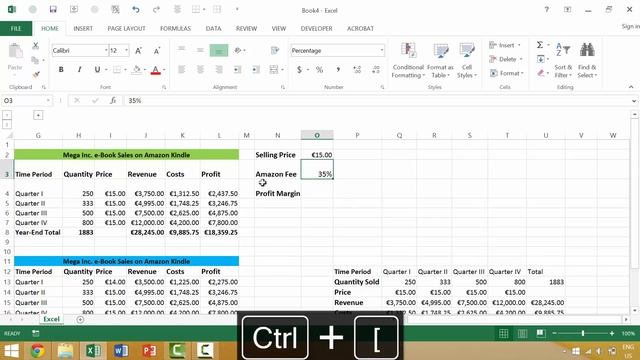Open Sort & Filter menu

point(563,60)
